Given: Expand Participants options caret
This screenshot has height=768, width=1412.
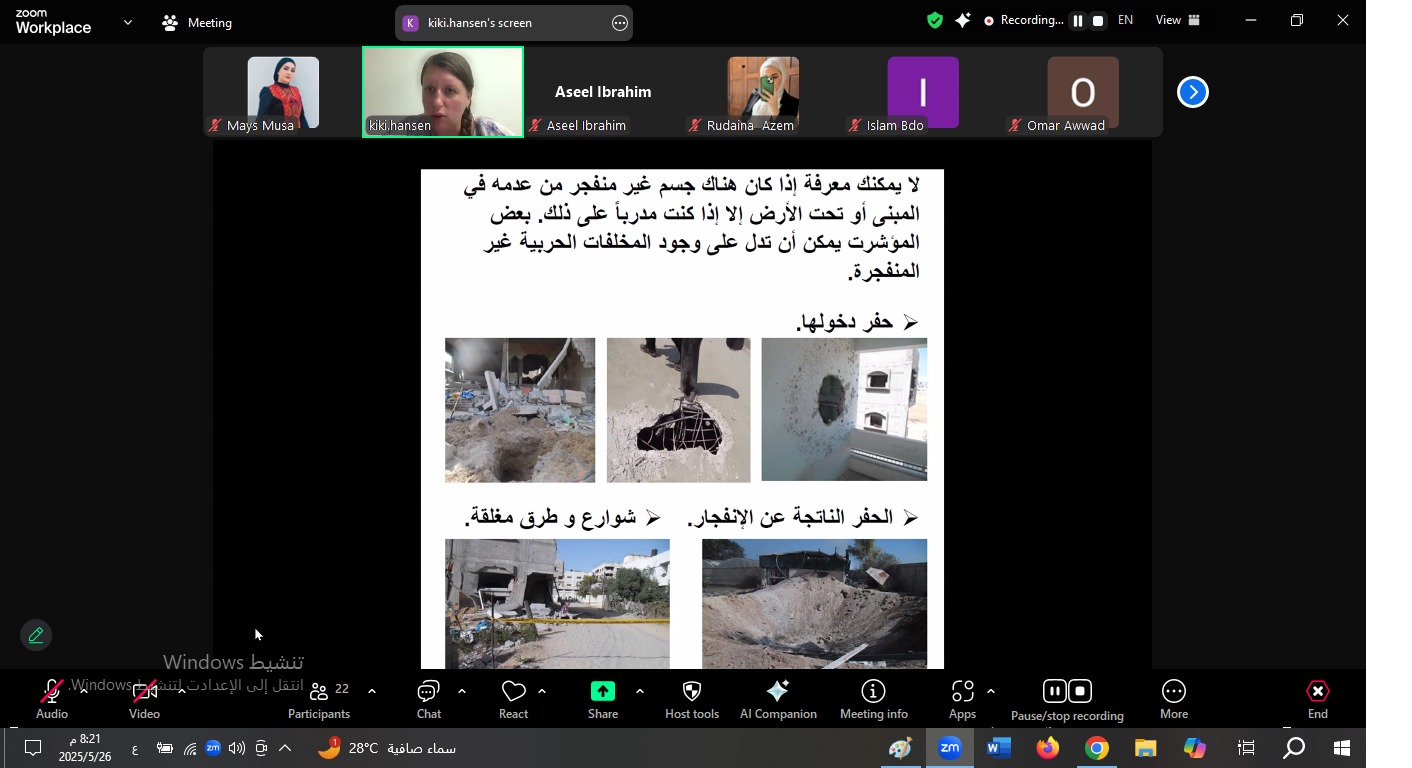Looking at the screenshot, I should pyautogui.click(x=372, y=691).
